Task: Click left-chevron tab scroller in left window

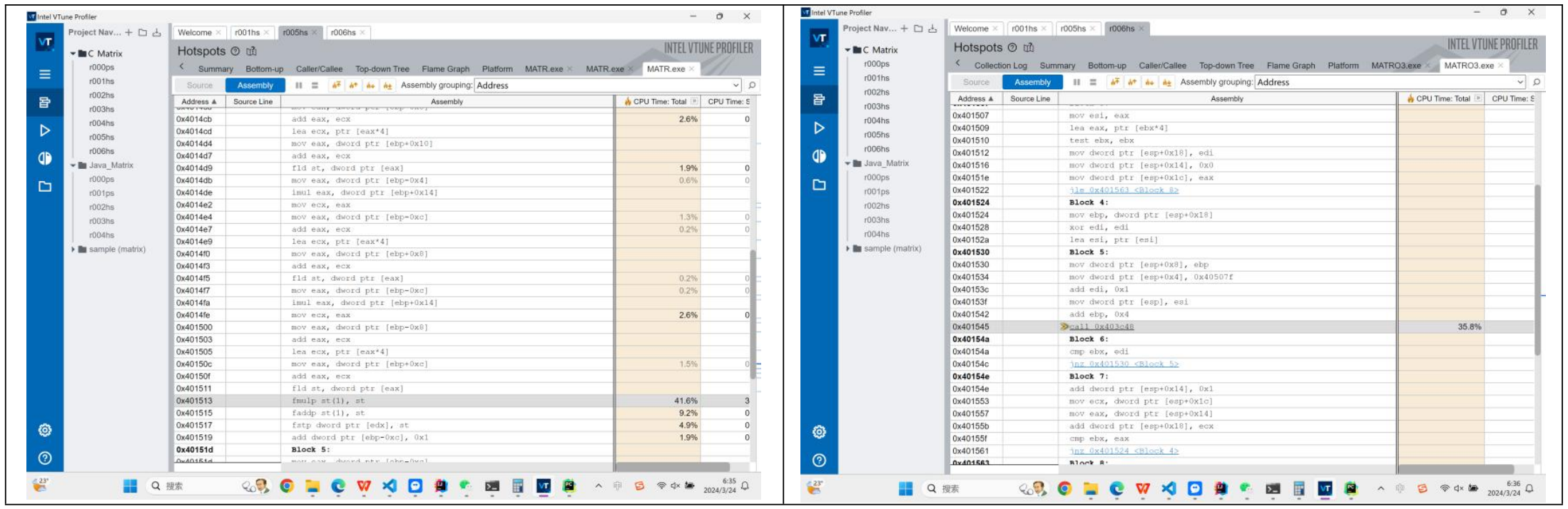Action: pos(182,66)
